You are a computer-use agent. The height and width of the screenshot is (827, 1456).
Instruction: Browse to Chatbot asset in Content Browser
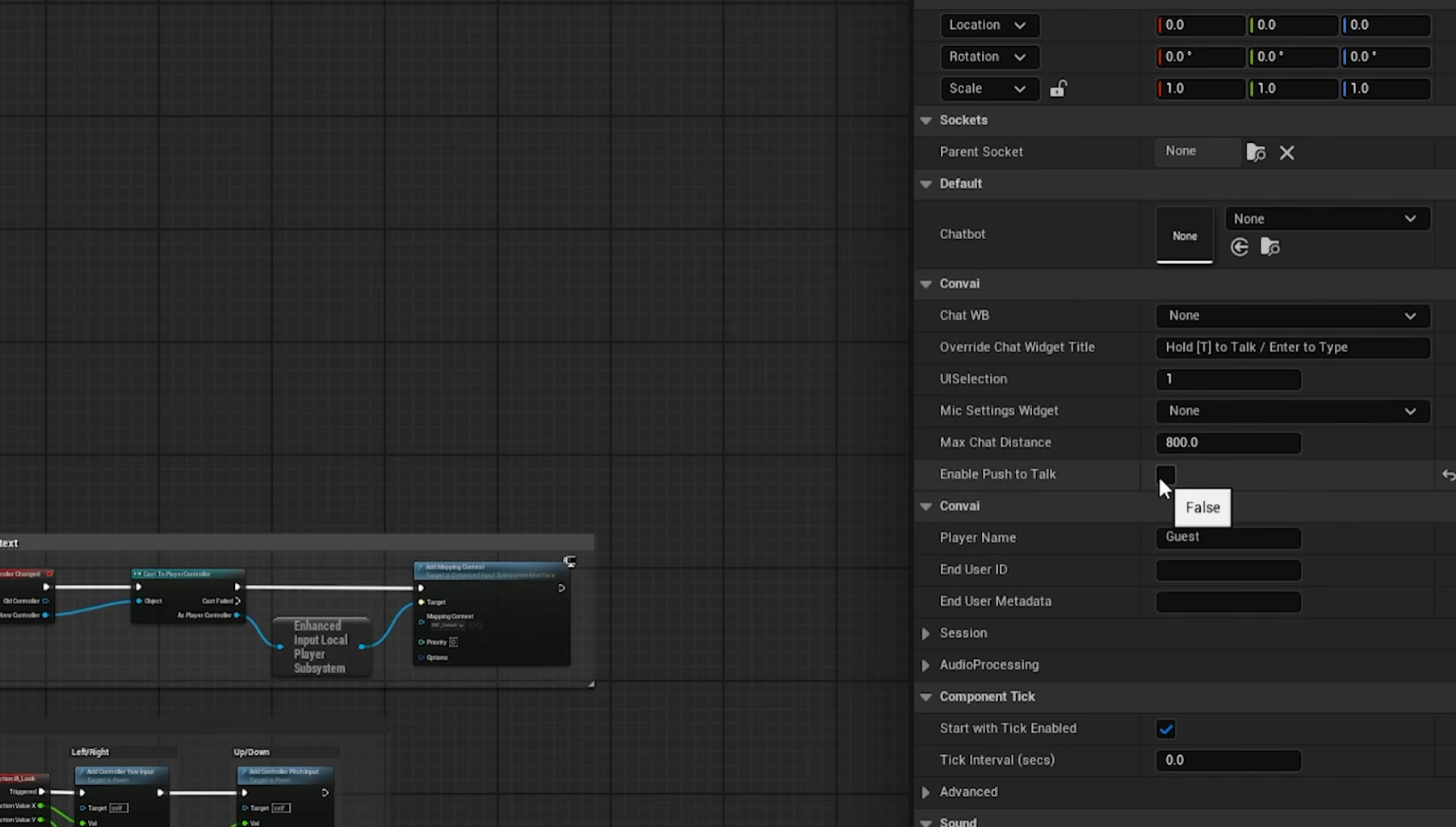[x=1270, y=247]
